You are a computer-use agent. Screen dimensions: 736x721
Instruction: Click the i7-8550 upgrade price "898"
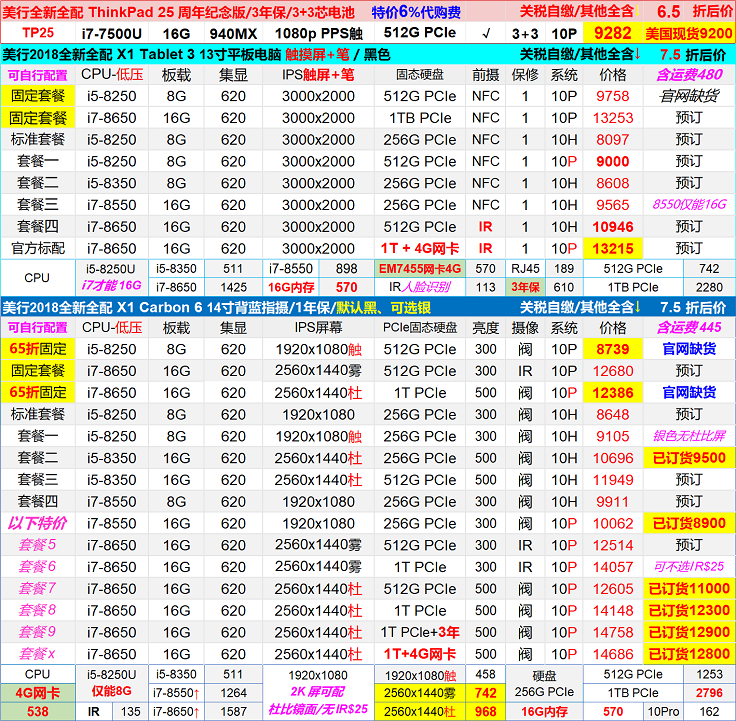click(346, 268)
